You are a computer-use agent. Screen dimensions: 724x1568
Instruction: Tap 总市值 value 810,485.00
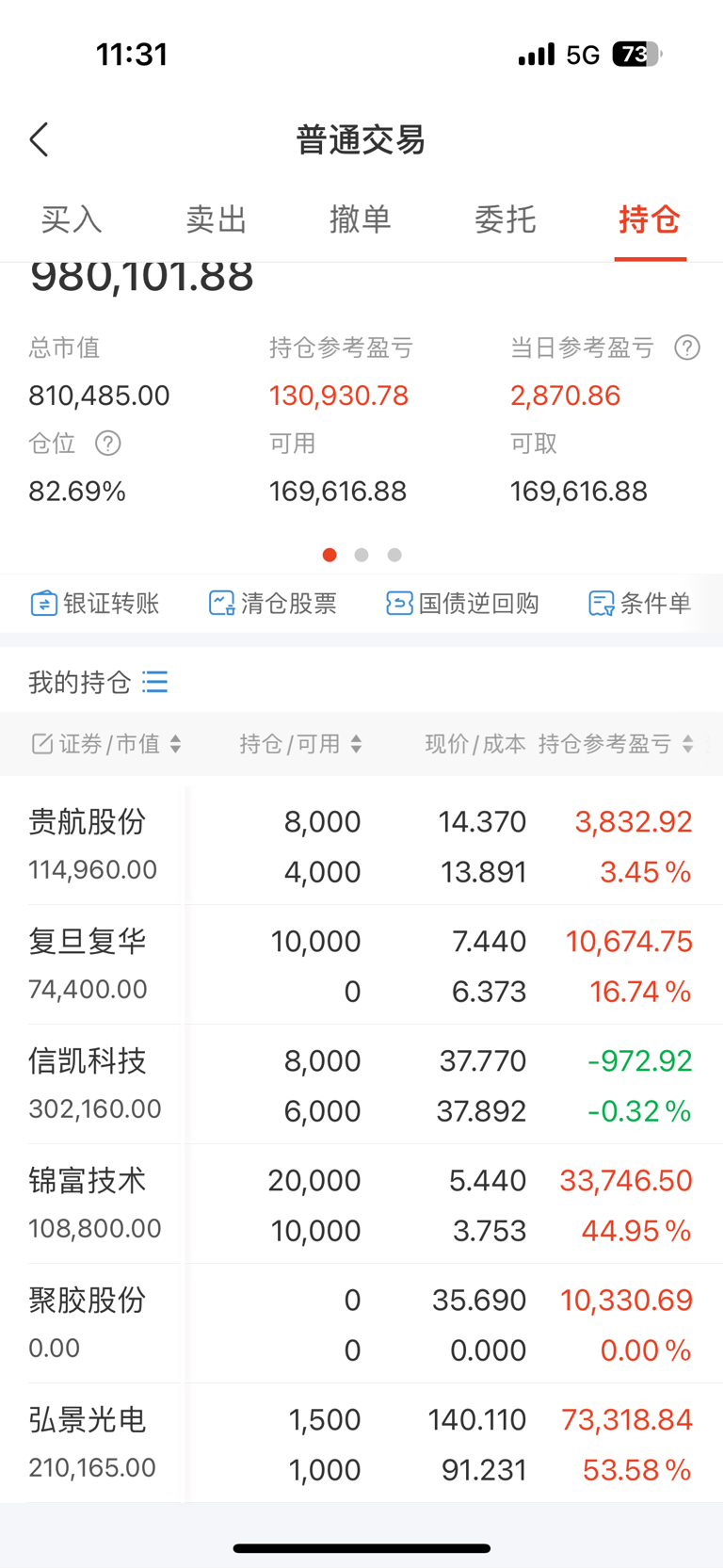click(x=99, y=396)
